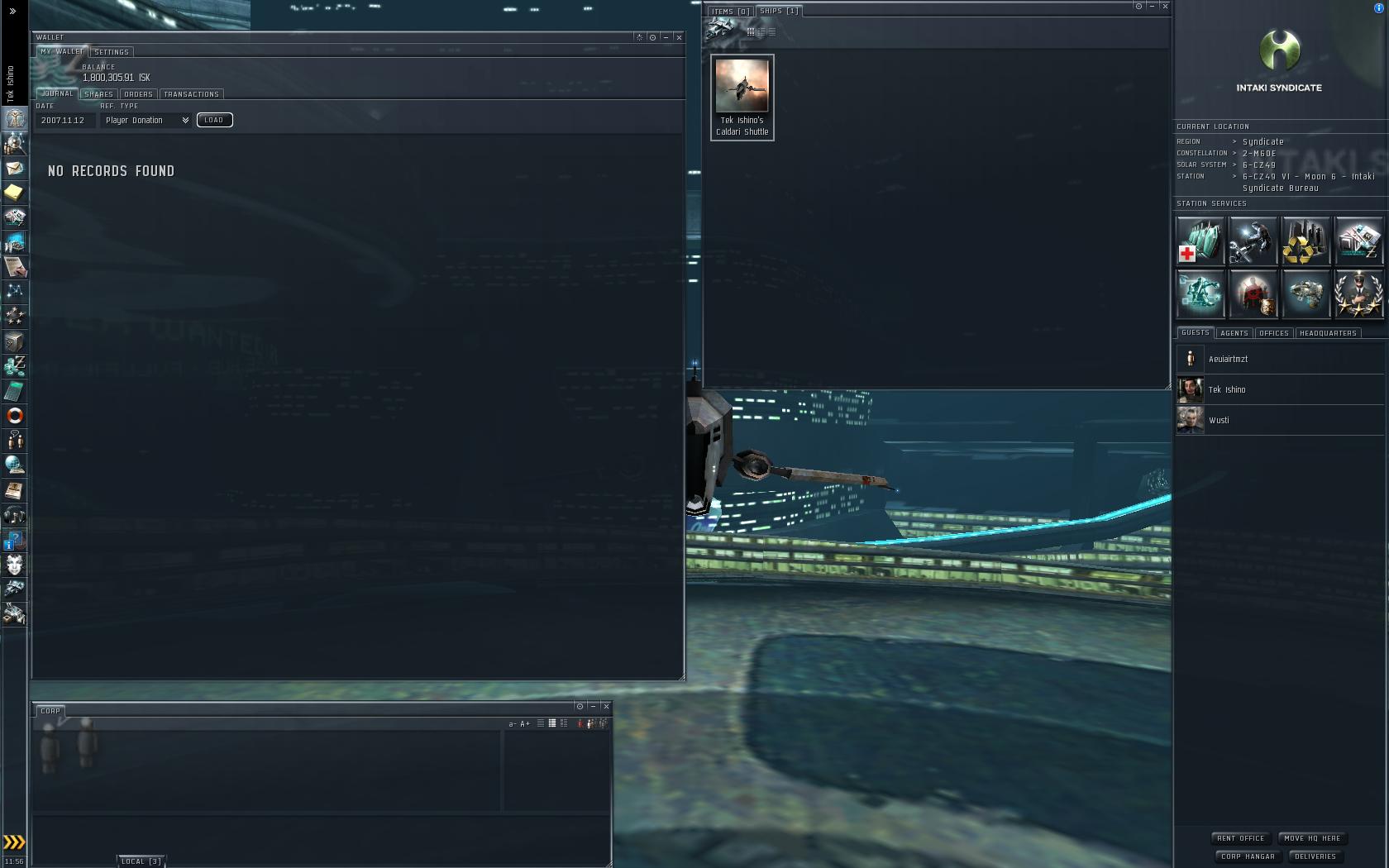Open the medical red cross station service

[1200, 241]
